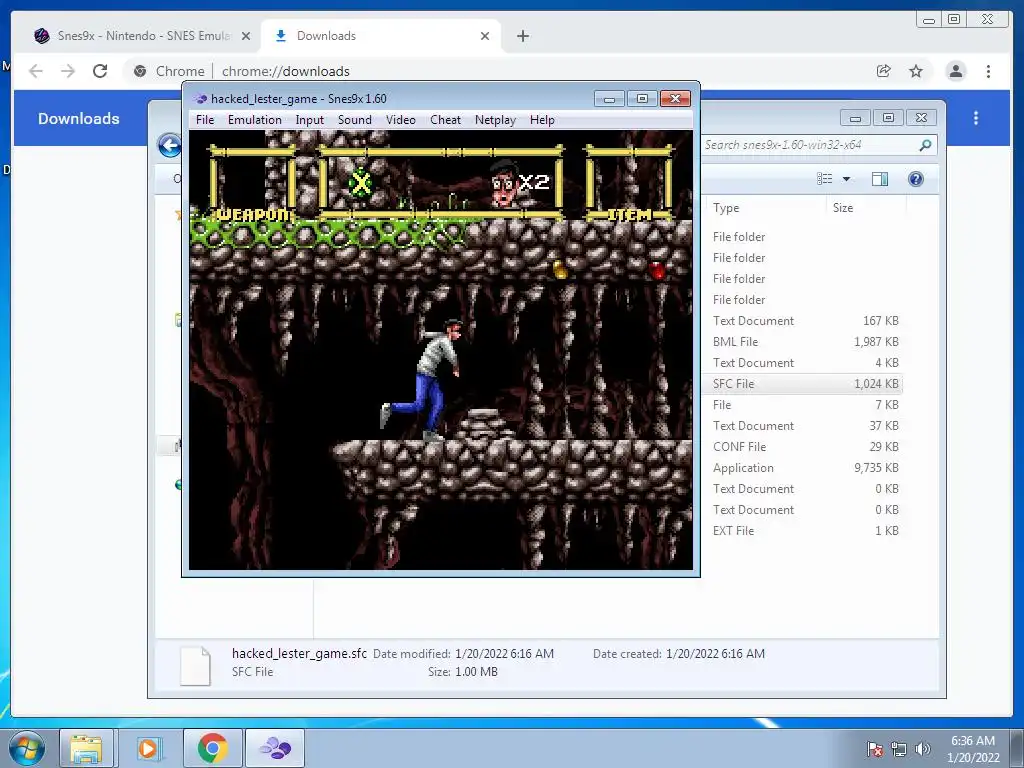Select the SFC File row

(x=805, y=384)
